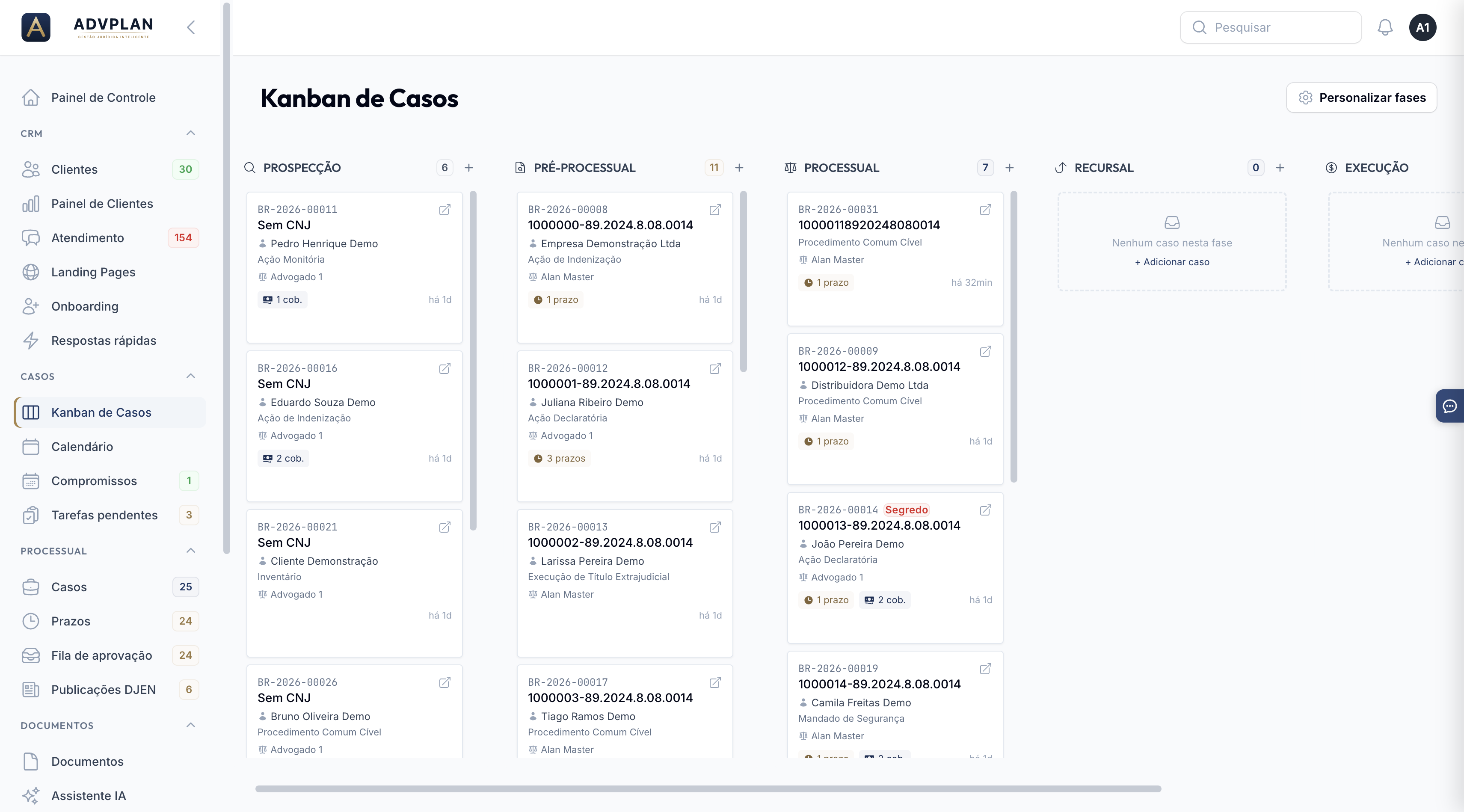Screen dimensions: 1464x812
Task: Collapse the CASOS sidebar section
Action: pos(191,376)
